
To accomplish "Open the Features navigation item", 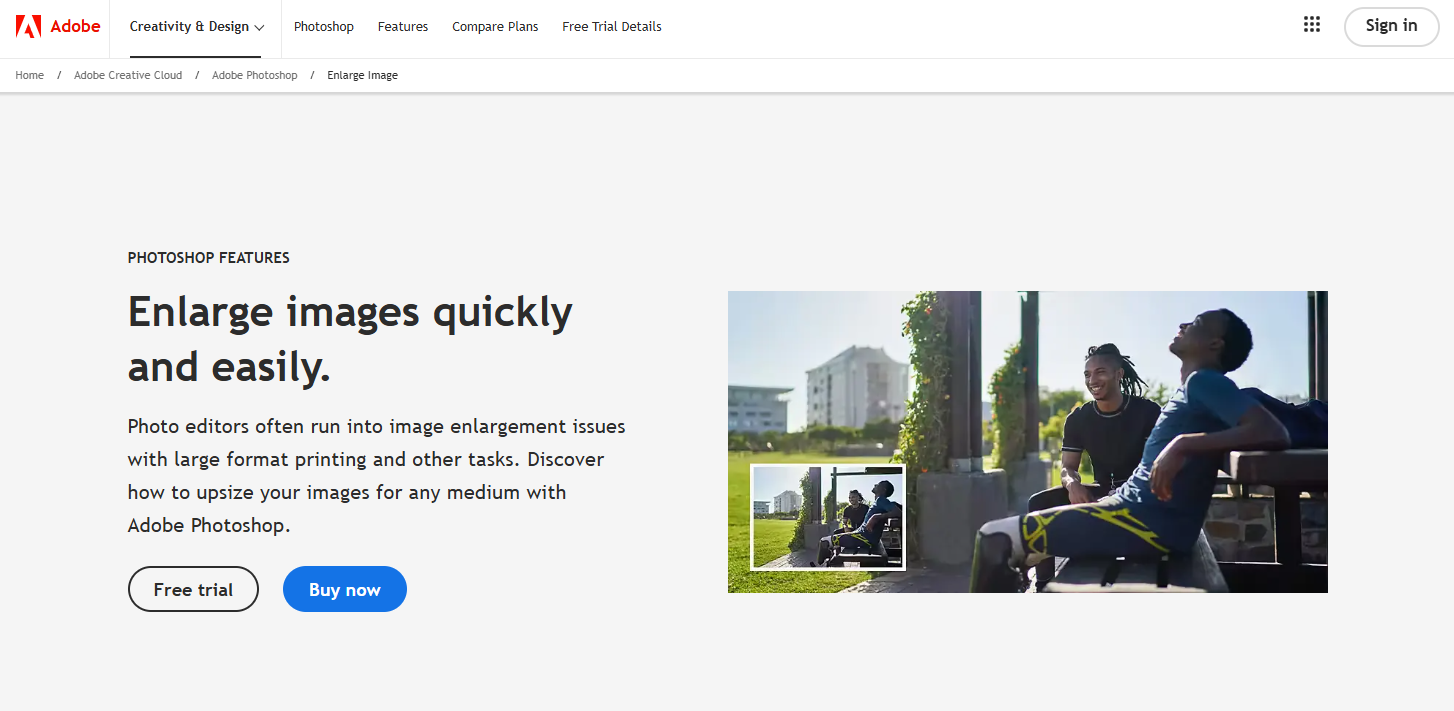I will (x=403, y=27).
